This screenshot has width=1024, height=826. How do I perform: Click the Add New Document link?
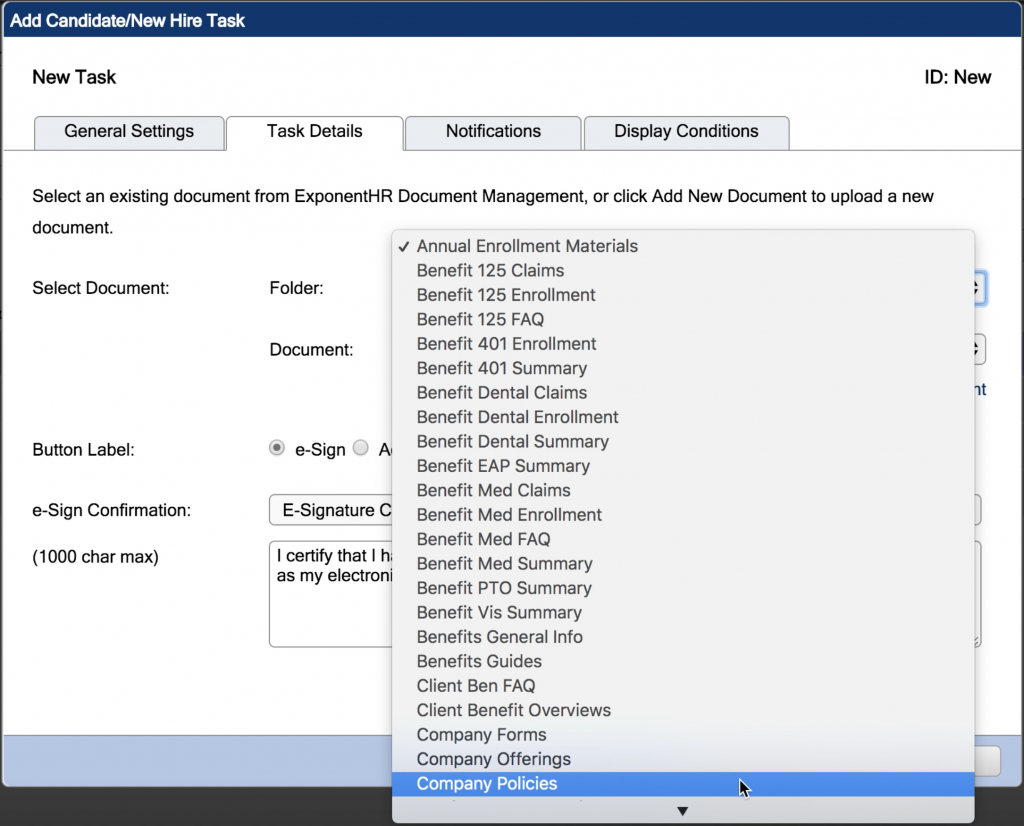coord(970,389)
